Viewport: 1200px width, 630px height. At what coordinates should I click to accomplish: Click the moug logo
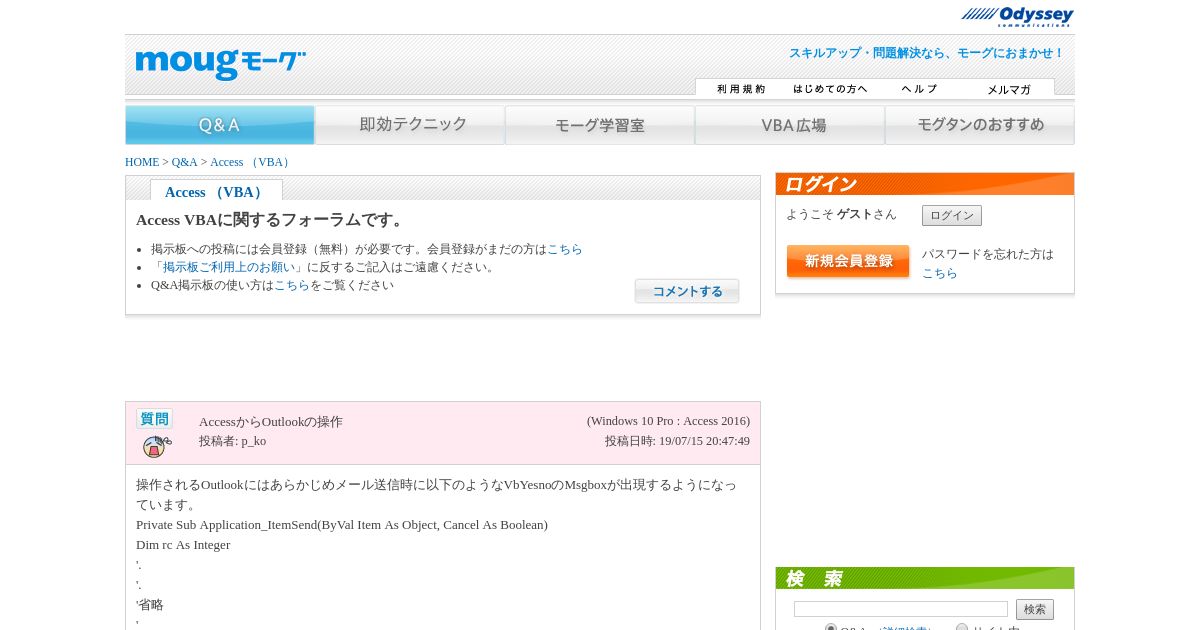[x=220, y=64]
